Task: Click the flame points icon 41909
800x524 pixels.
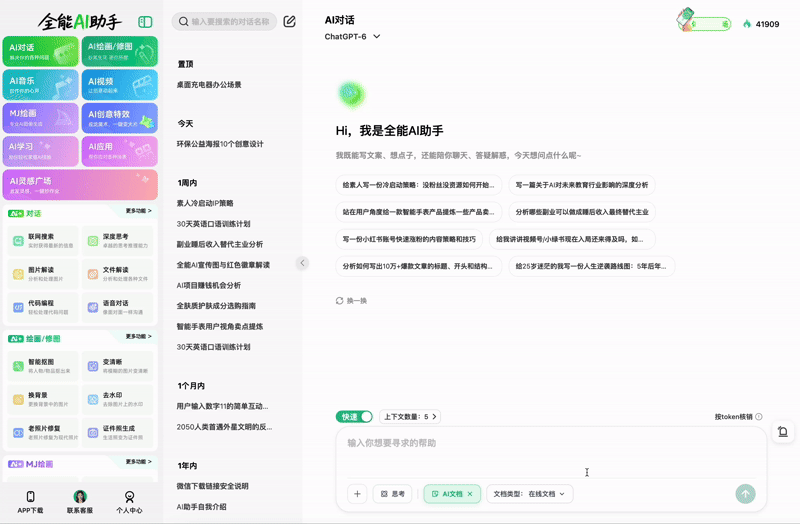Action: point(747,24)
